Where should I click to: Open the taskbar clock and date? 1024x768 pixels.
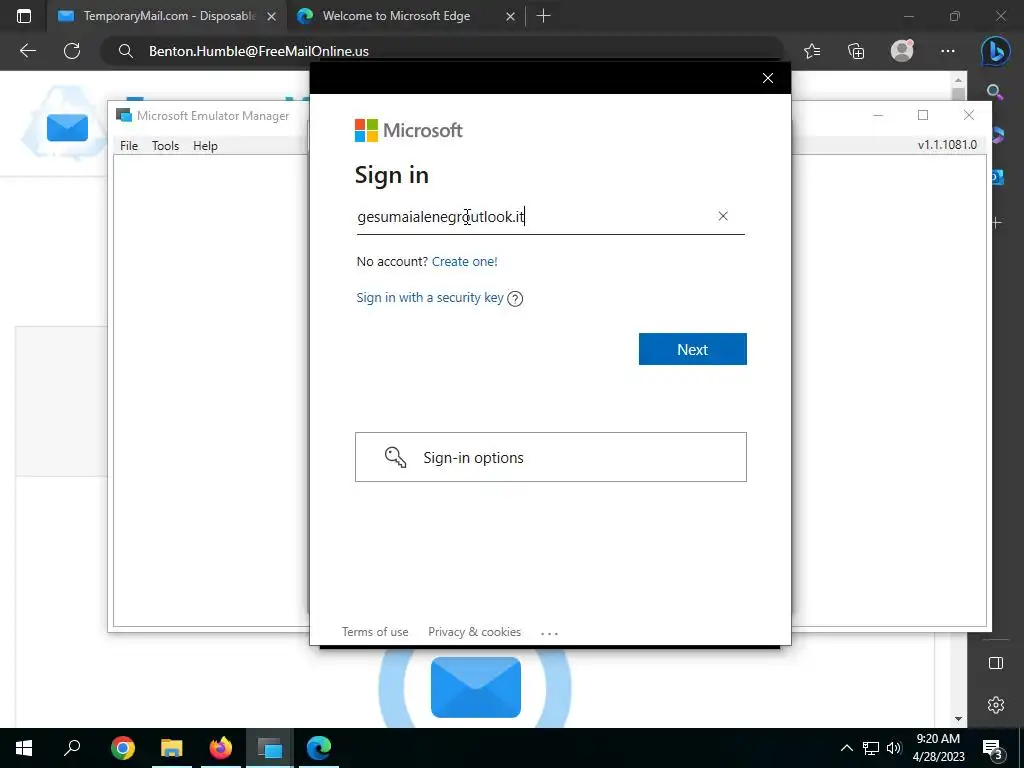click(x=938, y=748)
